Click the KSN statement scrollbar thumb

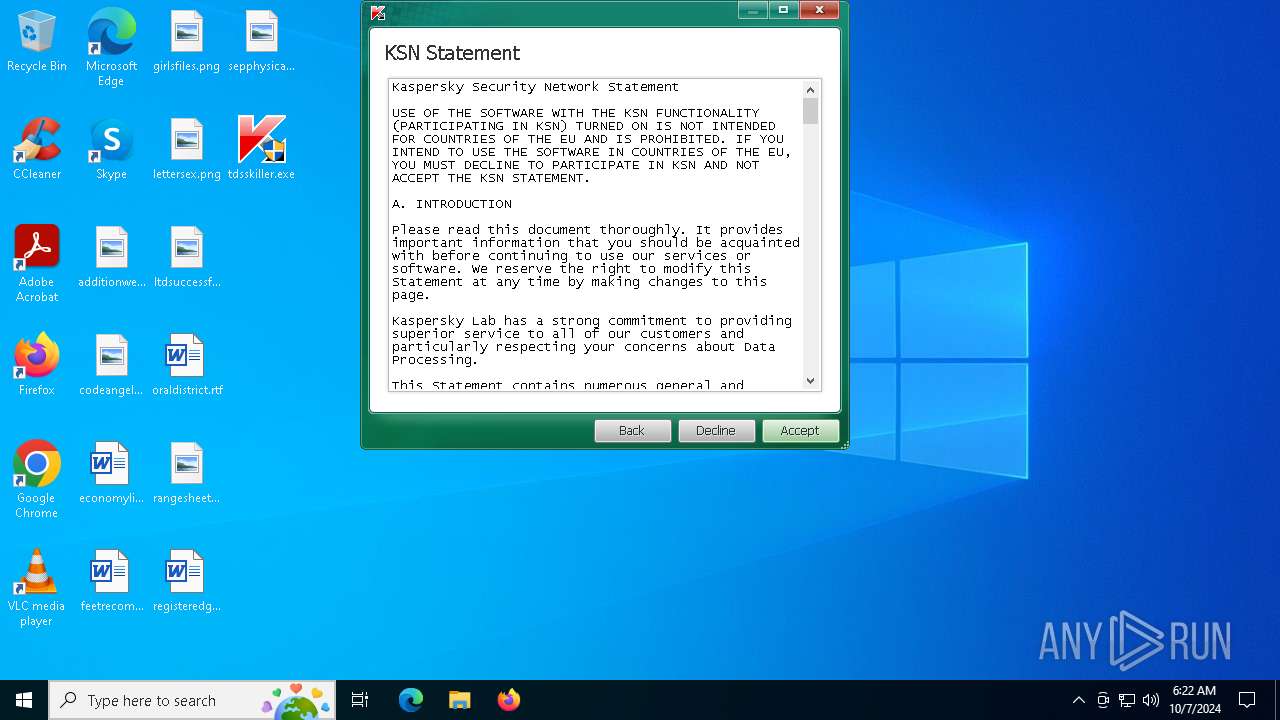(811, 111)
